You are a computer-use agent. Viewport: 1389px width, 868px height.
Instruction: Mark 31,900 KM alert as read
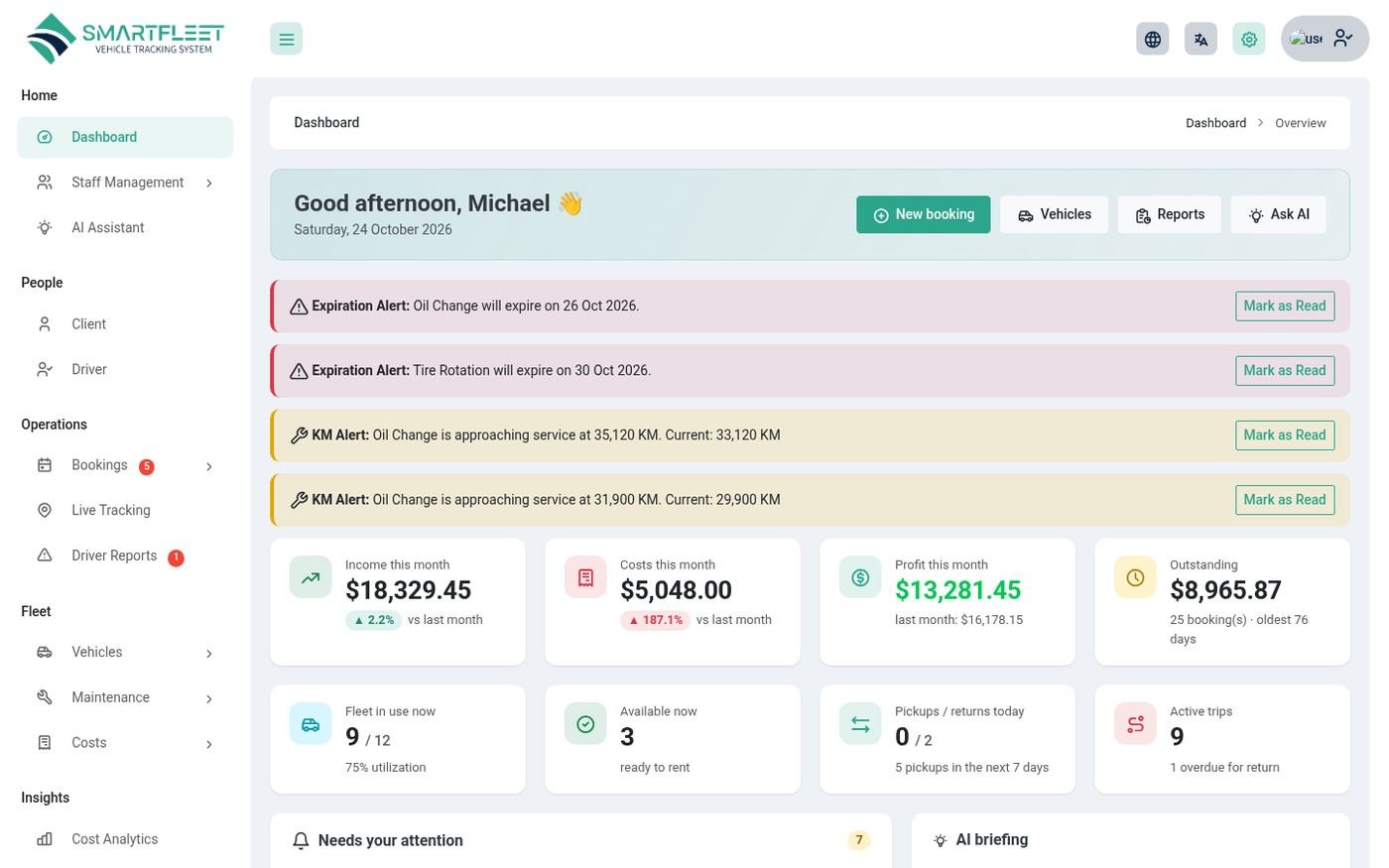1285,499
